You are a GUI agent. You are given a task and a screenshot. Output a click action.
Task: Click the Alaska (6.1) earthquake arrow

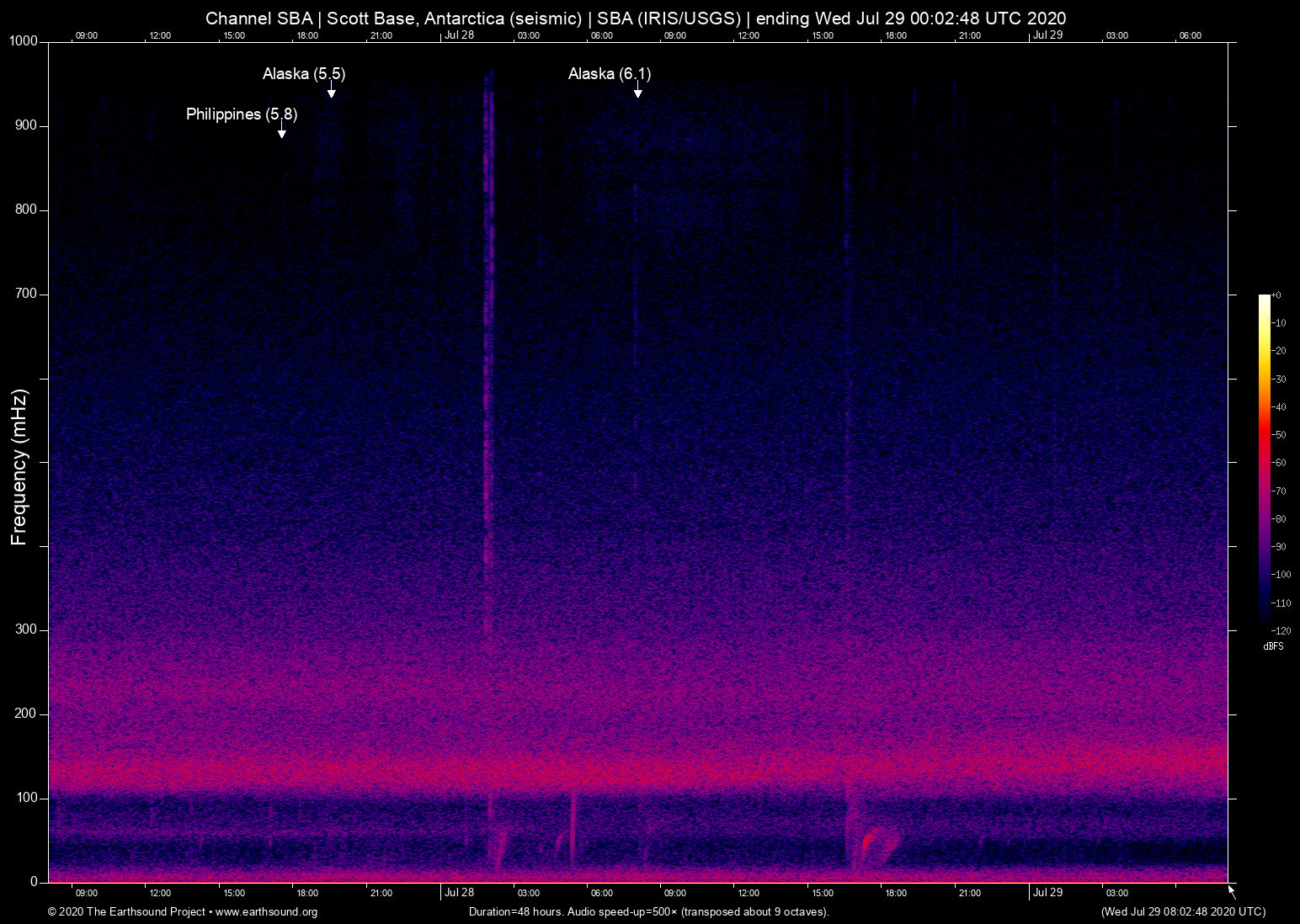pyautogui.click(x=638, y=93)
